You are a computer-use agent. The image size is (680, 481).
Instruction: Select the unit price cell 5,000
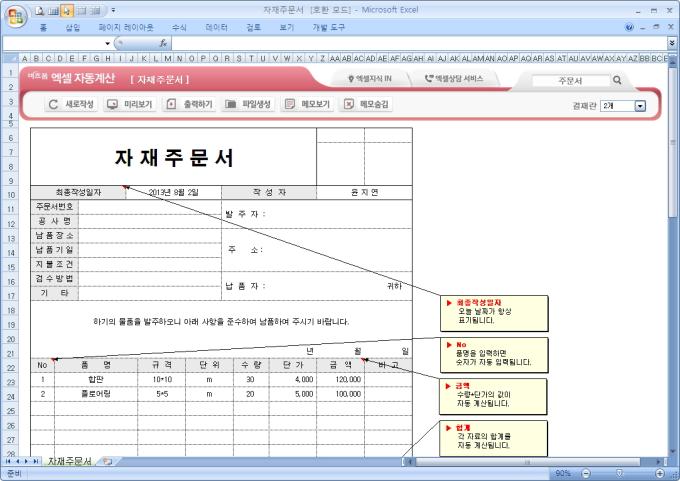(x=293, y=394)
